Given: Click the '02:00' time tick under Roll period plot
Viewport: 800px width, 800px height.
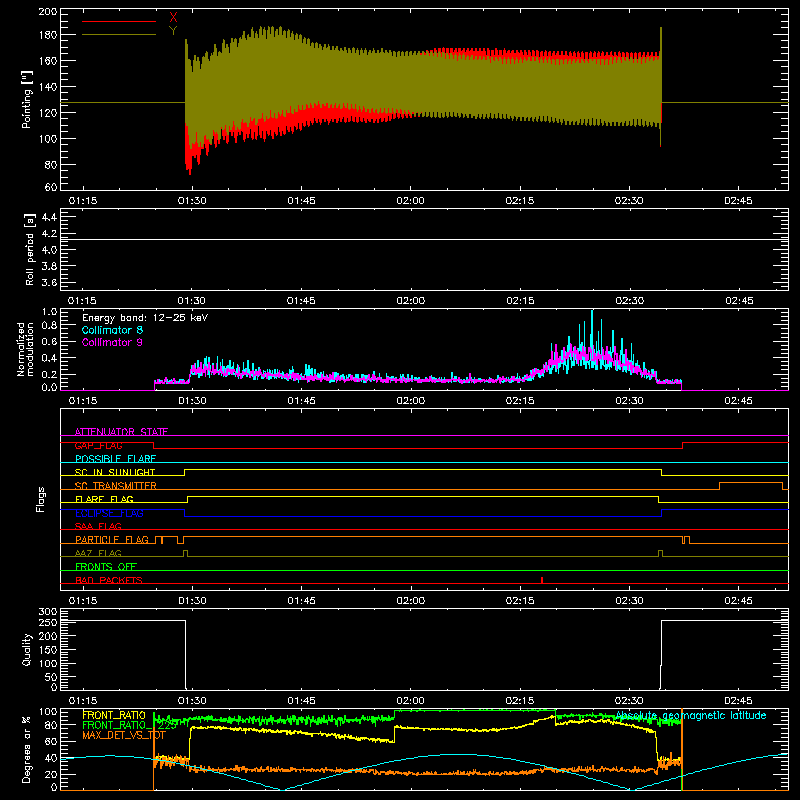Looking at the screenshot, I should [410, 301].
